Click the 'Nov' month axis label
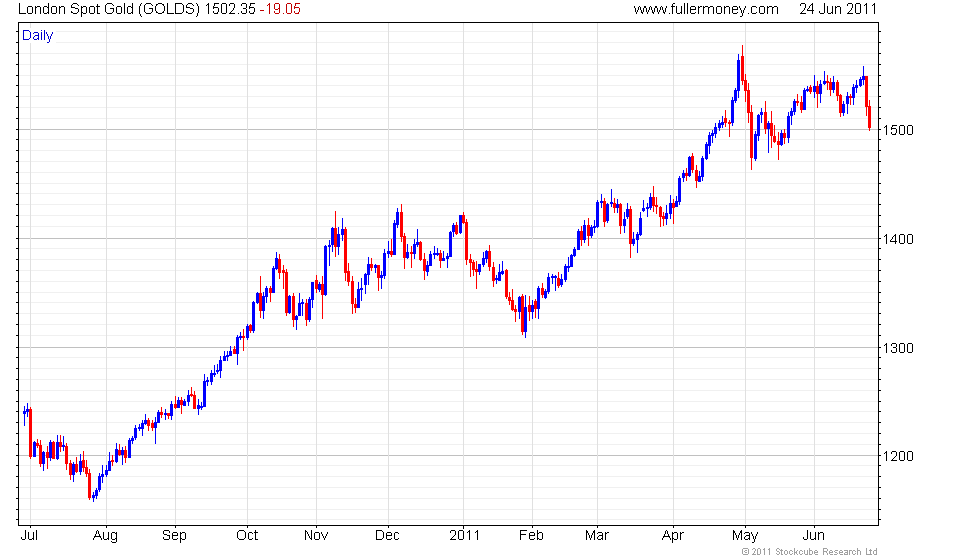 (316, 536)
